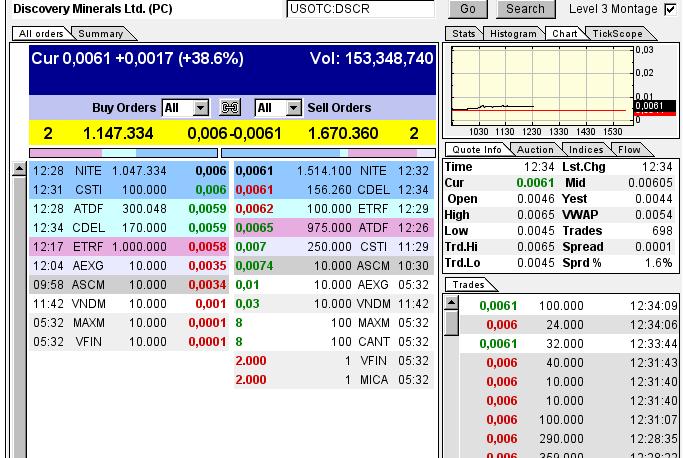Select MAXM sell order at 8
This screenshot has width=683, height=458.
point(334,322)
